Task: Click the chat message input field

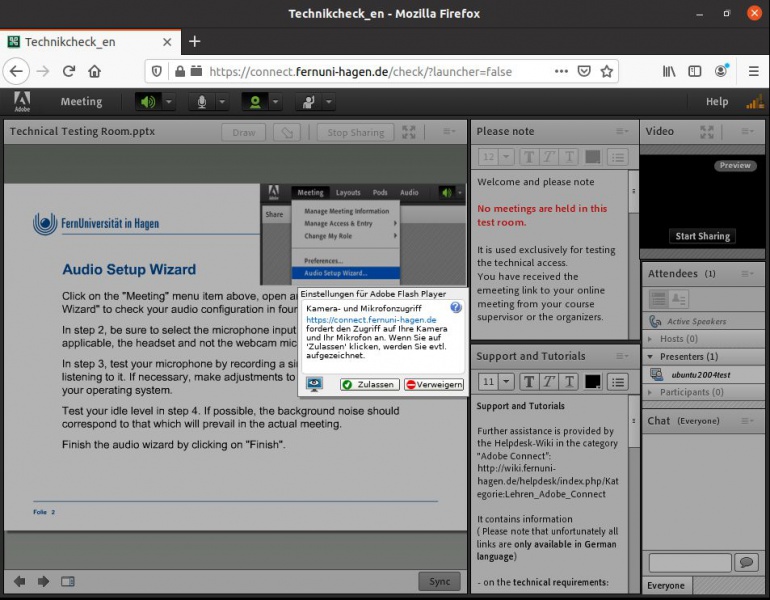Action: (690, 562)
